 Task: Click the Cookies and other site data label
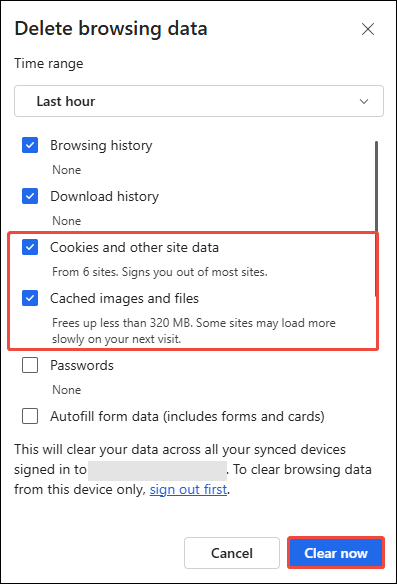pos(134,247)
